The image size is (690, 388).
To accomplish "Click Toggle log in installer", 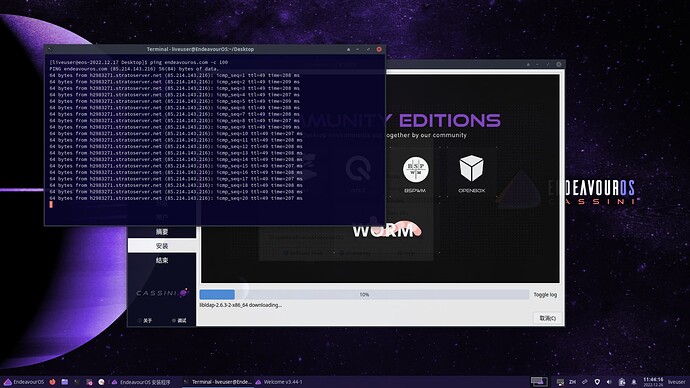I will tap(545, 295).
